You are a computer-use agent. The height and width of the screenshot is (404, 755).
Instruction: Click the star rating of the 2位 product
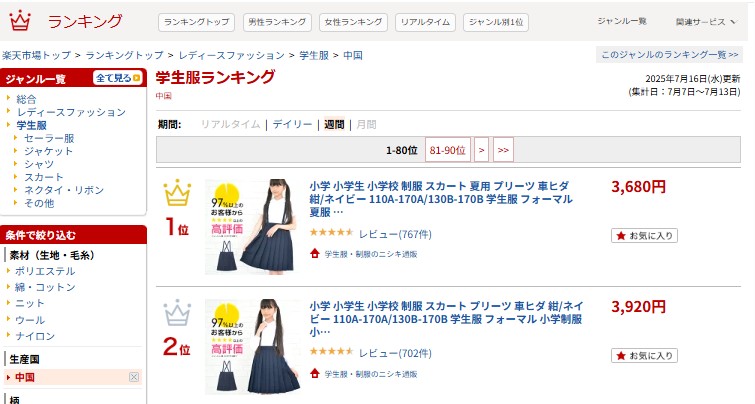click(x=331, y=352)
